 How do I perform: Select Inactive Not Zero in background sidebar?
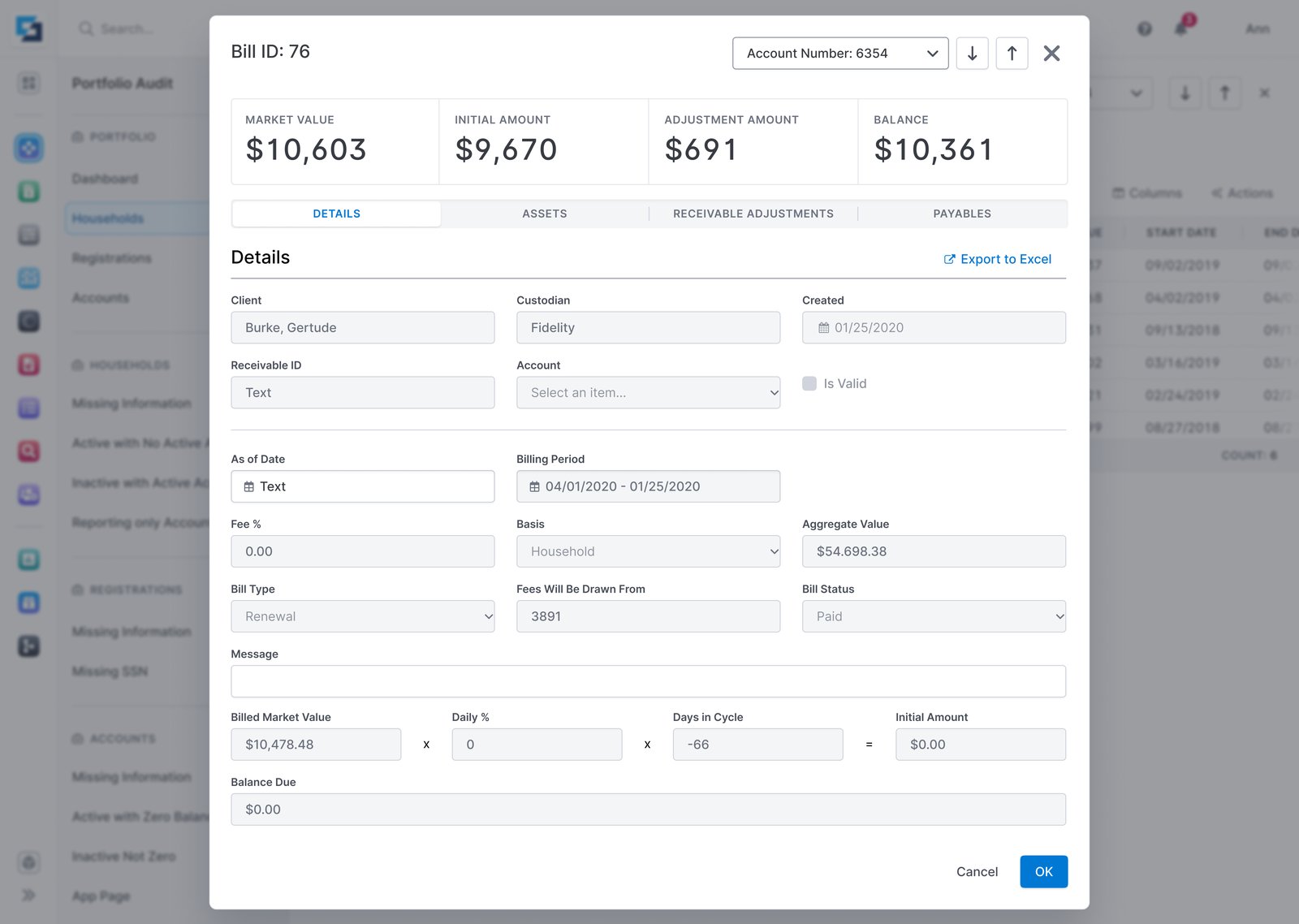click(x=123, y=857)
